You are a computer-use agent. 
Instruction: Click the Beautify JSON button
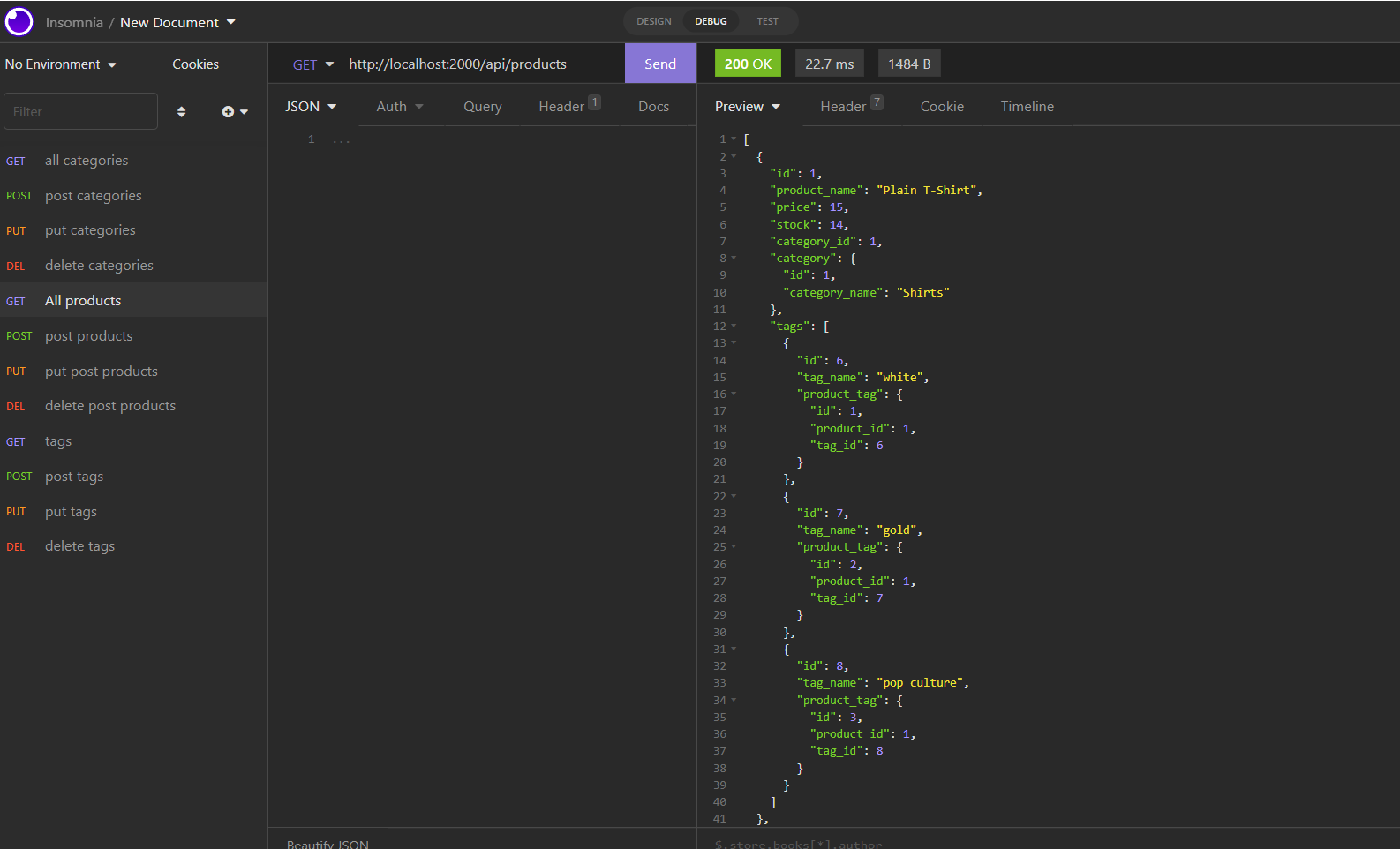pos(327,844)
